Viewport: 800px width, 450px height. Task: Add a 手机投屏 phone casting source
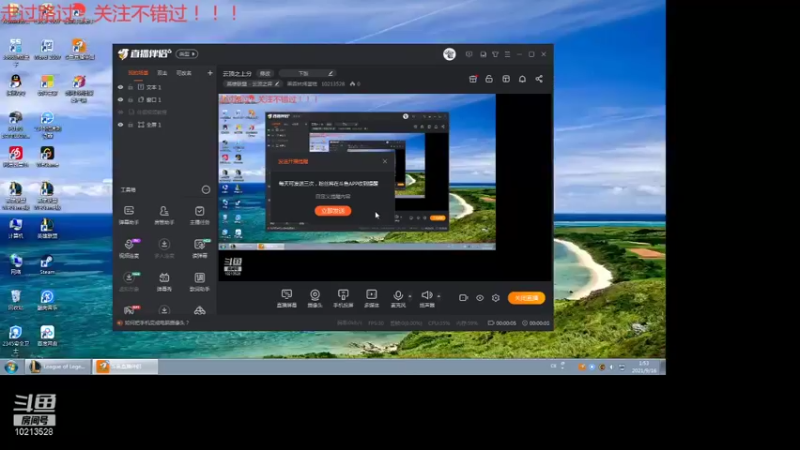pyautogui.click(x=343, y=298)
